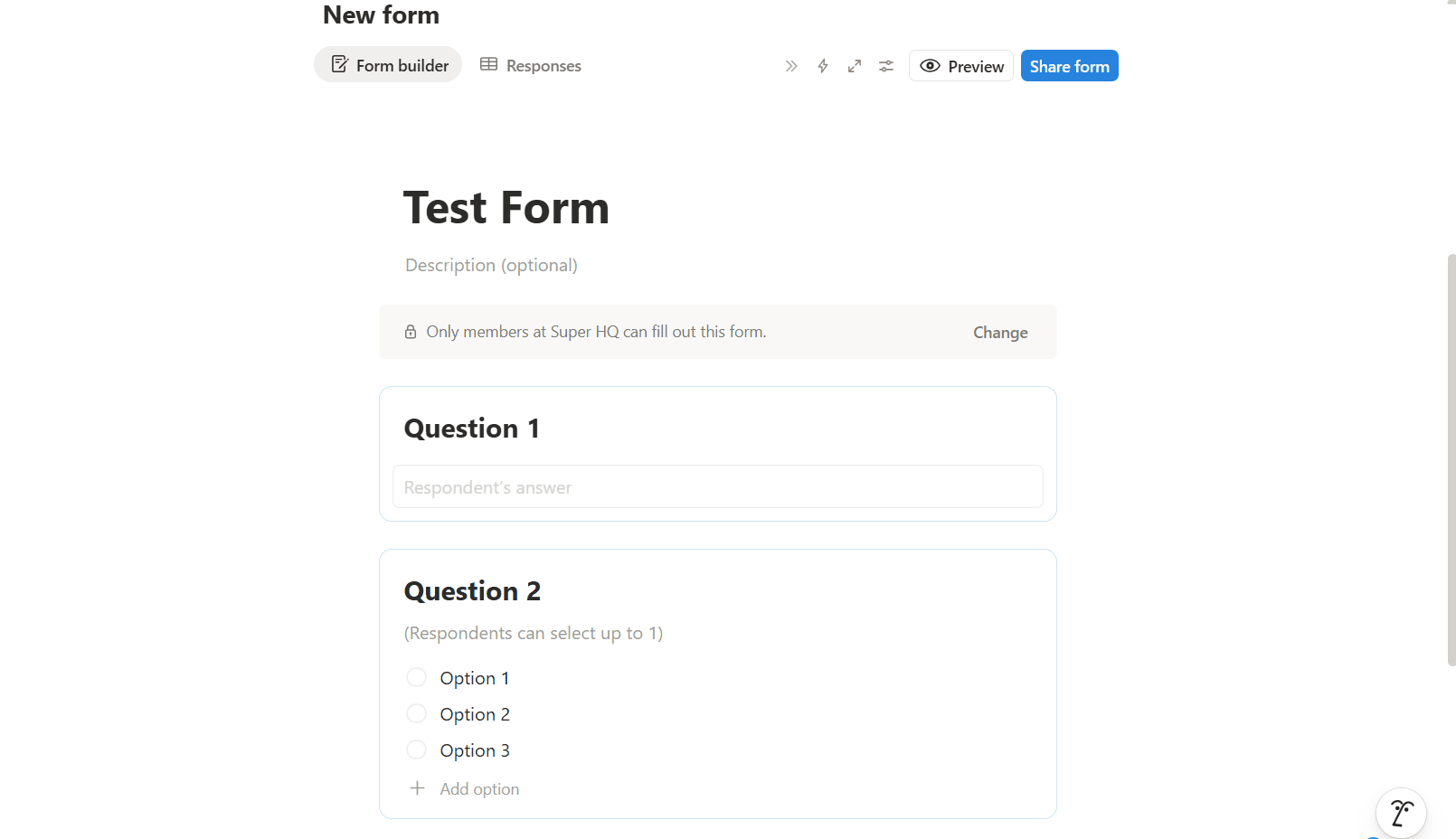Viewport: 1456px width, 839px height.
Task: Select the Option 2 radio button
Action: (x=416, y=713)
